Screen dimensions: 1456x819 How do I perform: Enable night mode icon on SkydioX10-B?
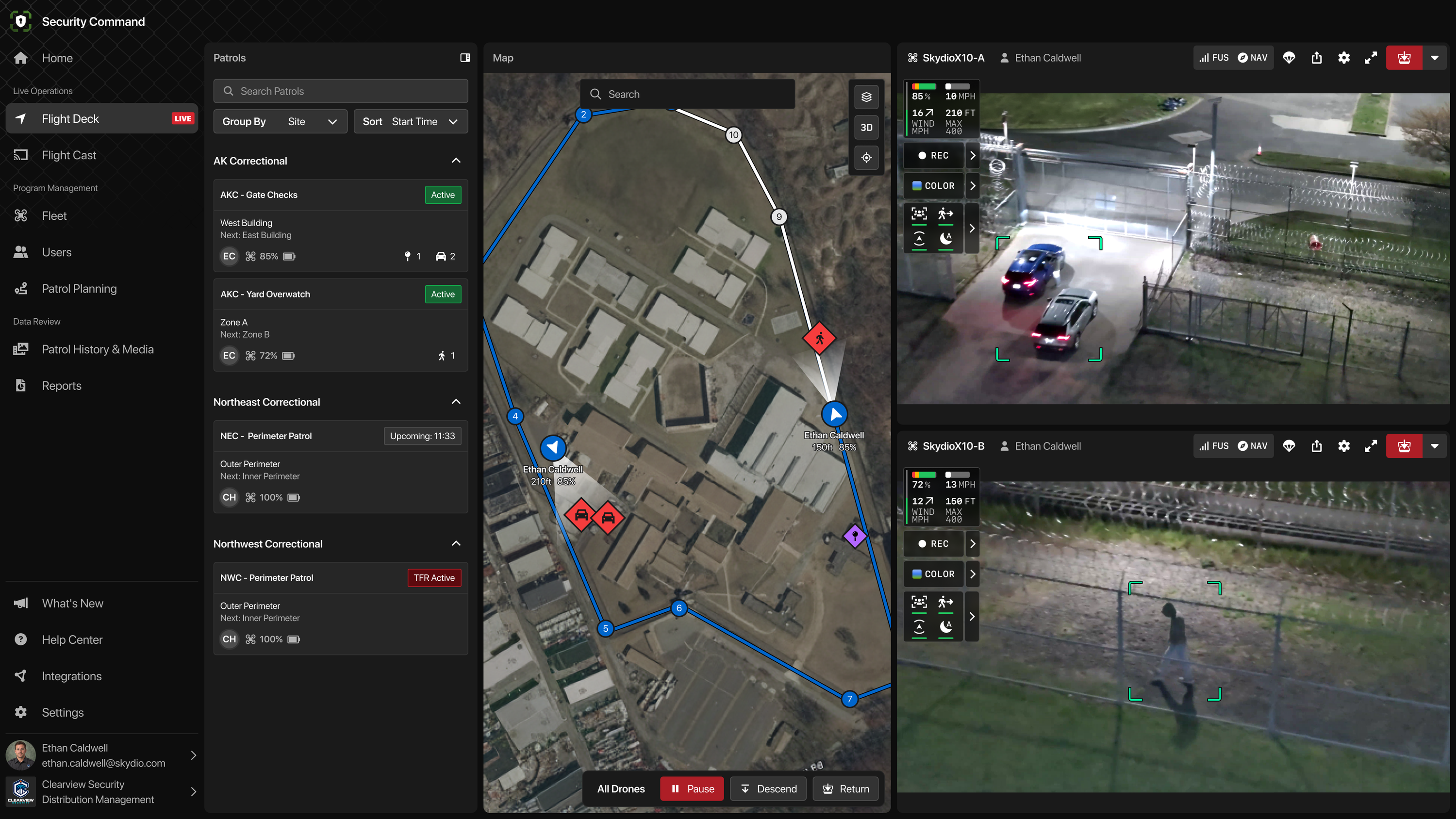tap(945, 628)
